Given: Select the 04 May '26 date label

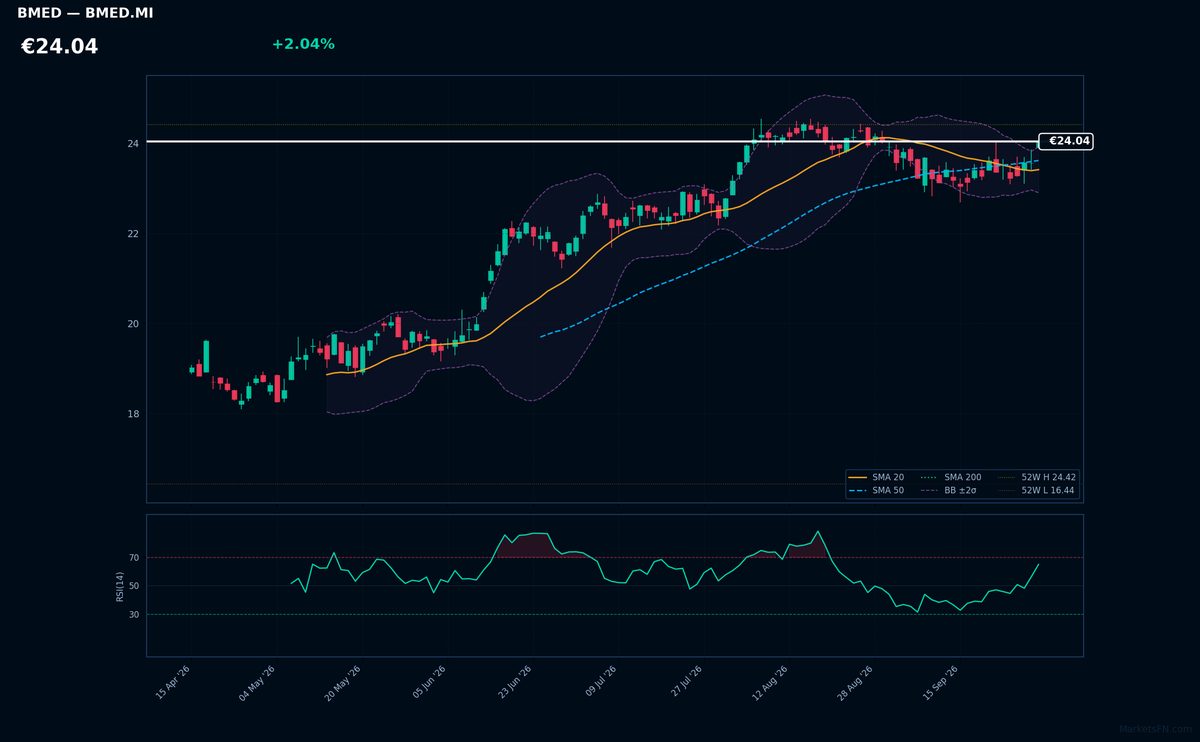Looking at the screenshot, I should click(256, 684).
